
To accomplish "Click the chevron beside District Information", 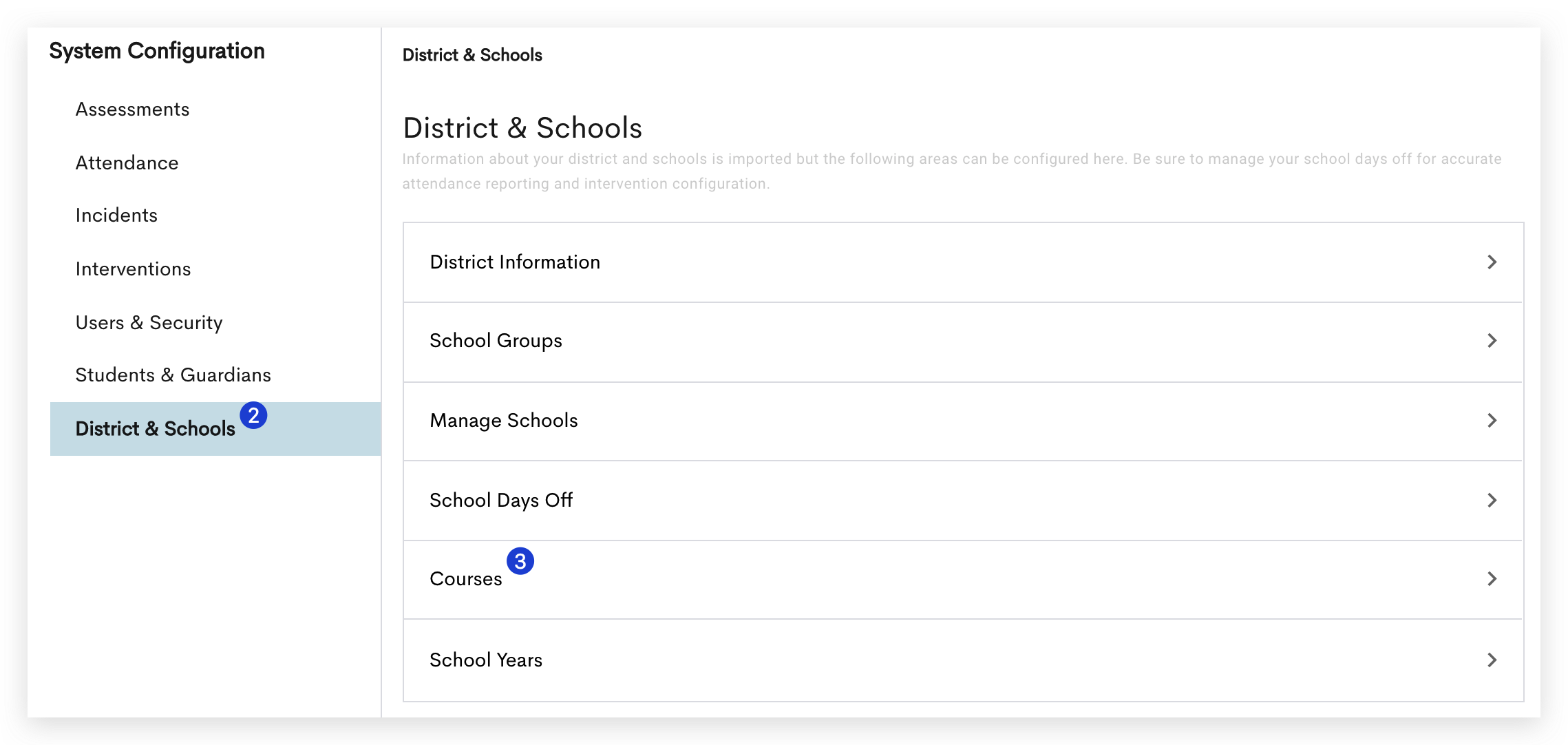I will click(1492, 262).
